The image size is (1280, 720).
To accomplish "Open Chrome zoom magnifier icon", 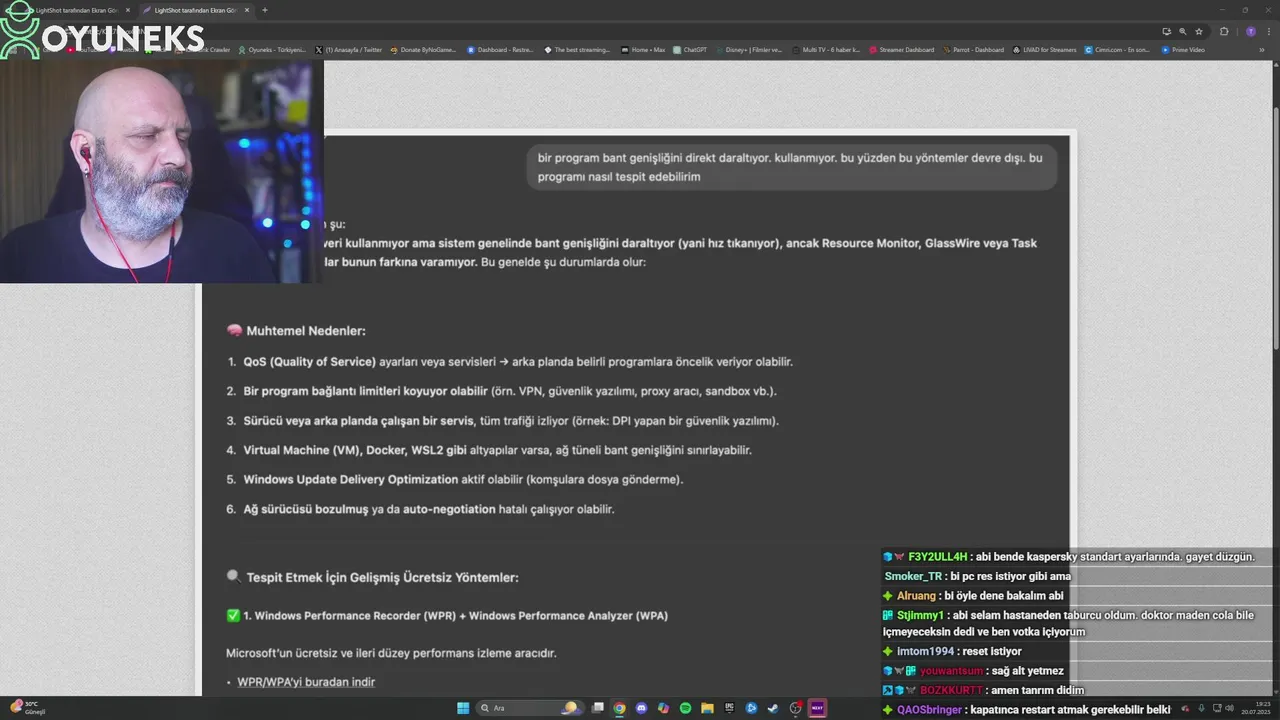I will (1183, 31).
